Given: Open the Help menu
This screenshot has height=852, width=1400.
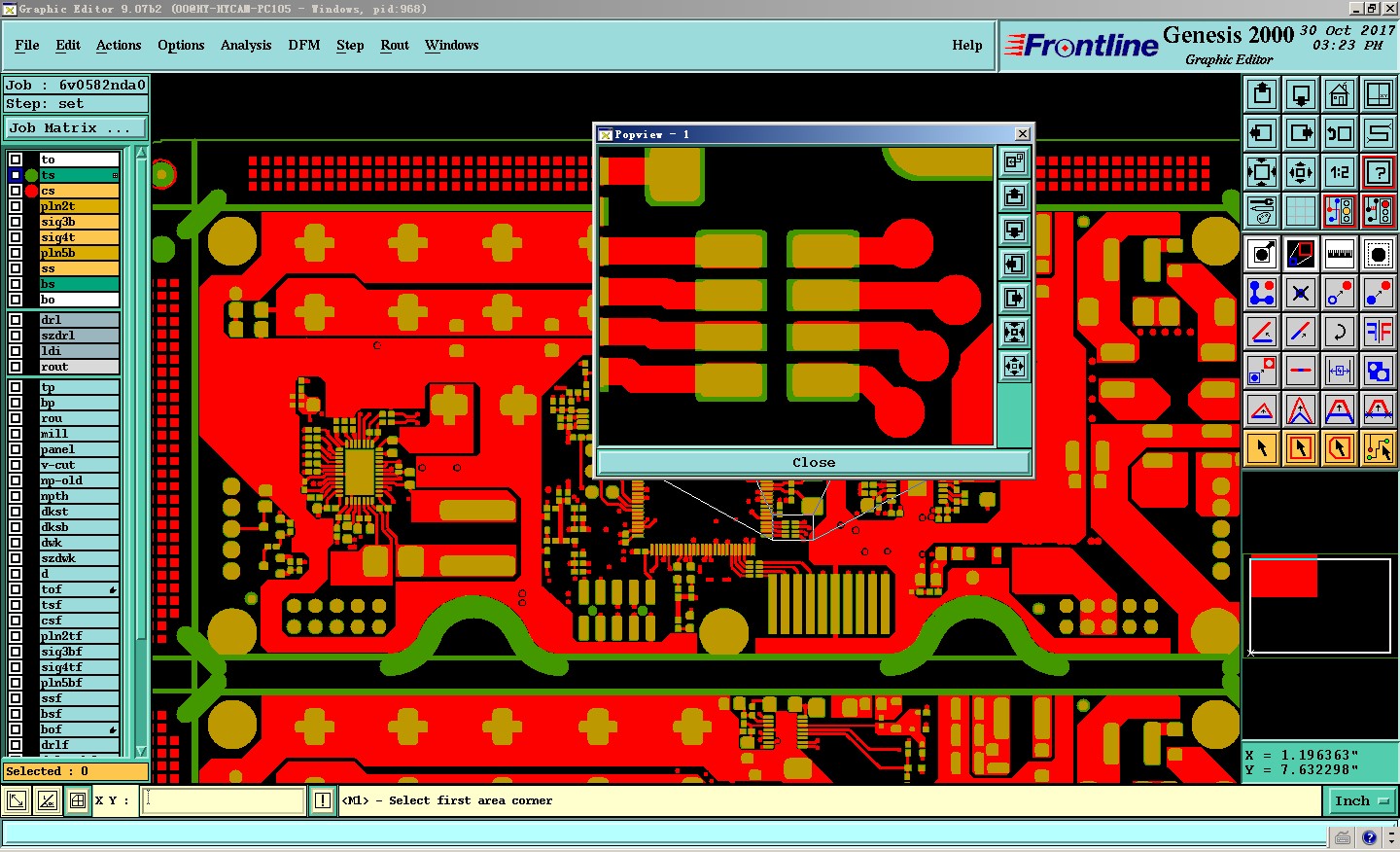Looking at the screenshot, I should 967,46.
